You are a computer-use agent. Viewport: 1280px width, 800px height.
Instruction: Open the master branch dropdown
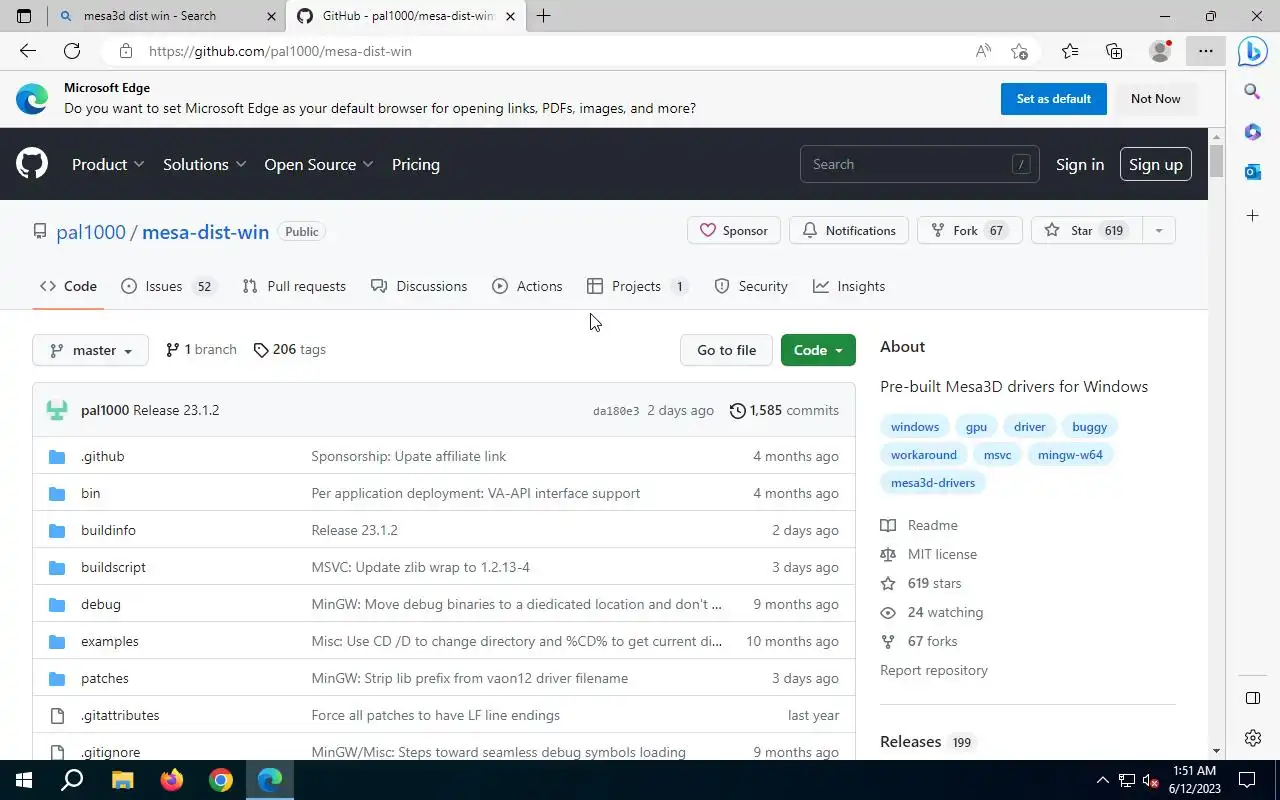pyautogui.click(x=90, y=350)
